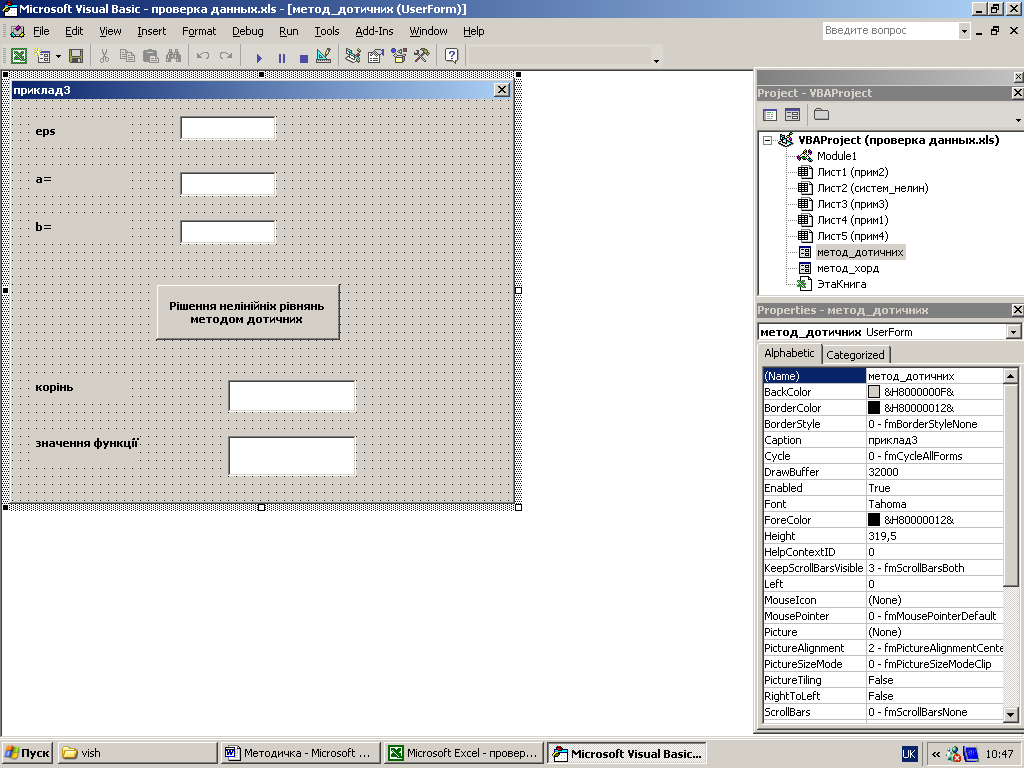Viewport: 1024px width, 768px height.
Task: Click the 'Рішення нелінійніх рівнянь' form button
Action: (248, 312)
